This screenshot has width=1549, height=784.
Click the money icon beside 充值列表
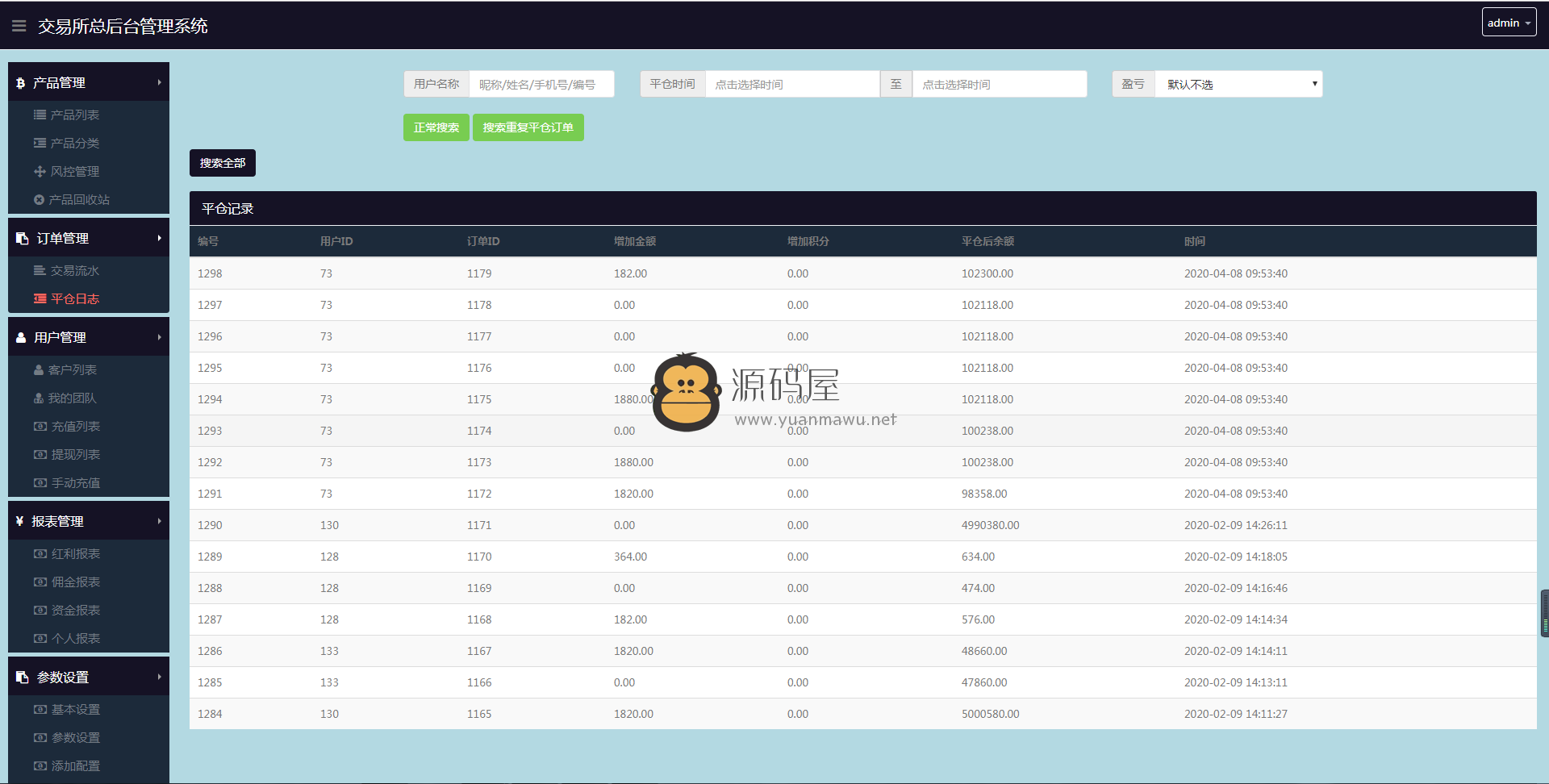pyautogui.click(x=40, y=426)
